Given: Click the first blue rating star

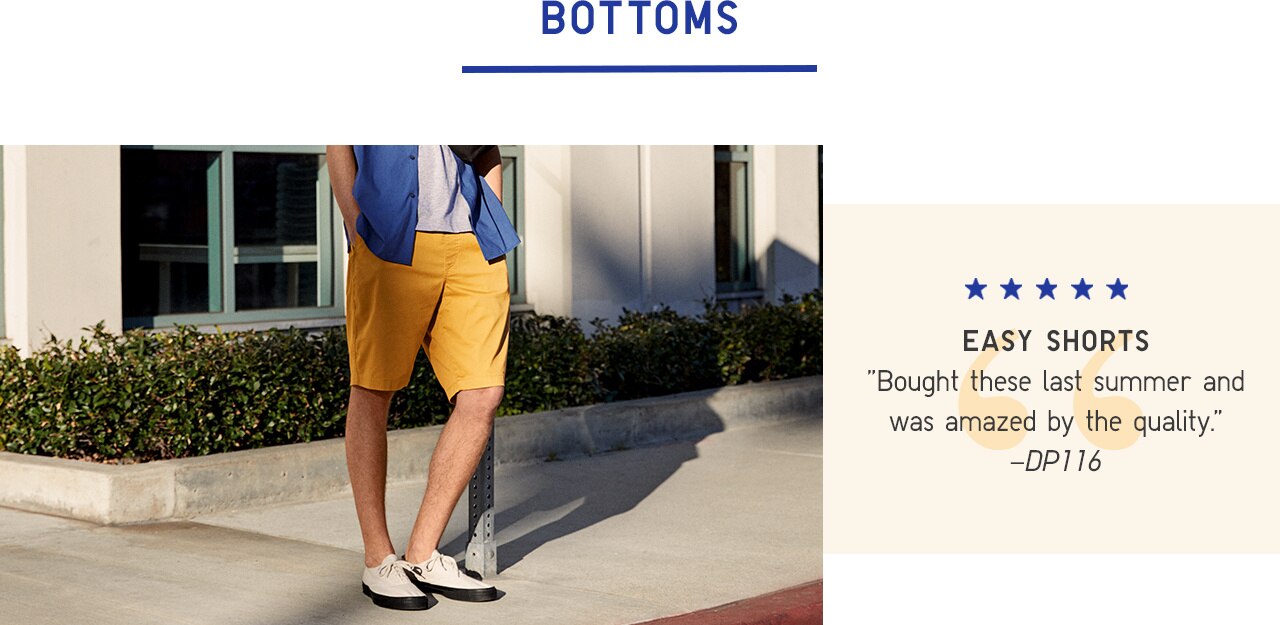Looking at the screenshot, I should tap(975, 289).
